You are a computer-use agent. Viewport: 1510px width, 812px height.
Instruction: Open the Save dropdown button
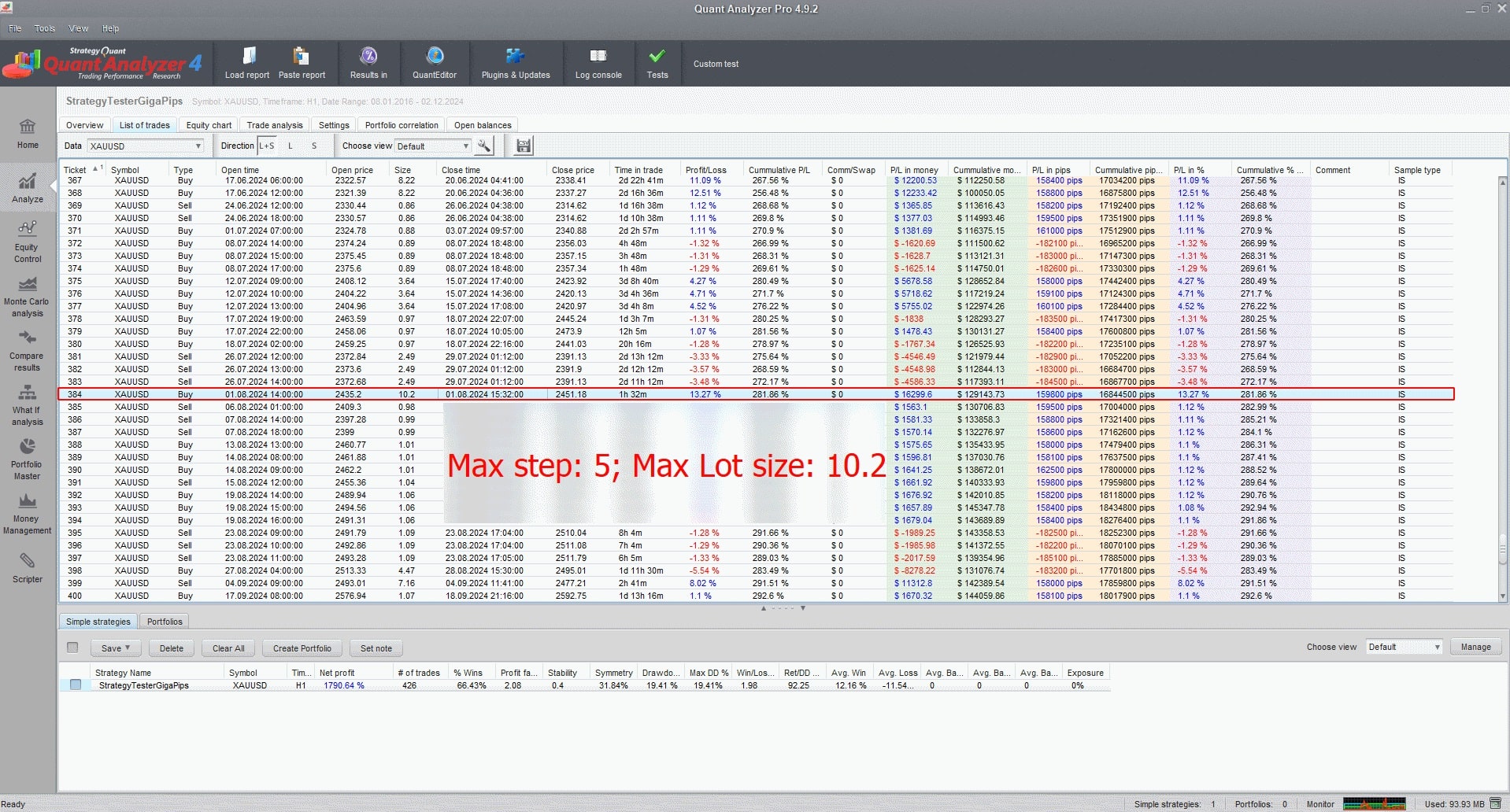116,648
